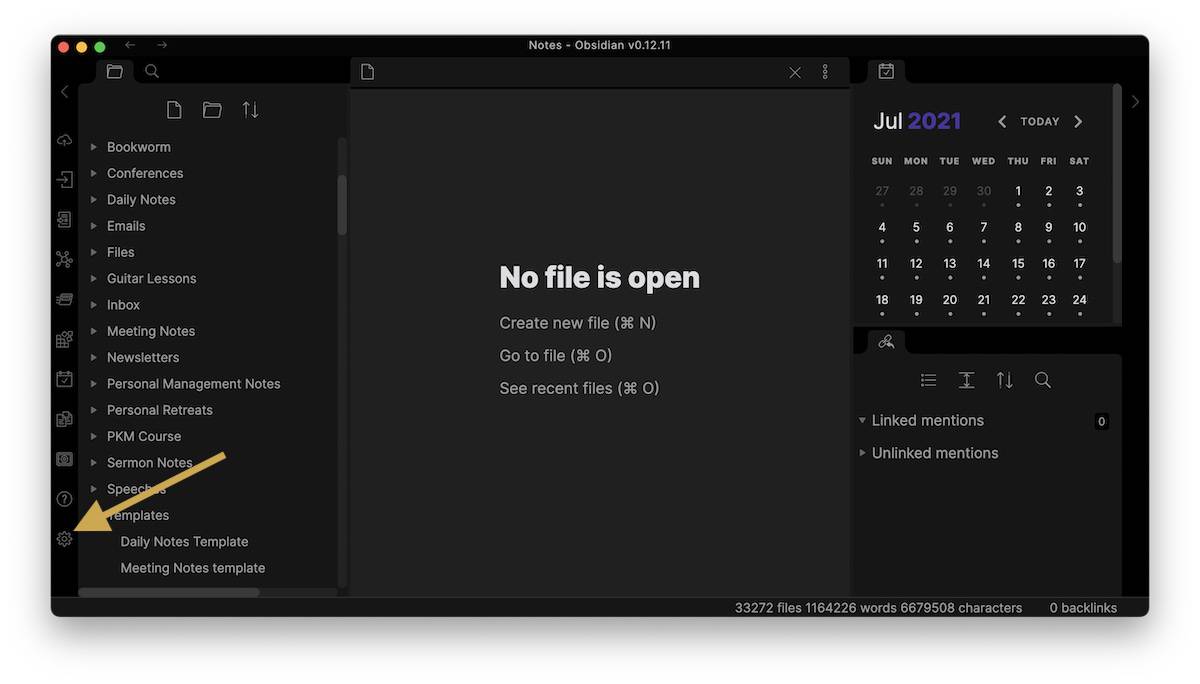The image size is (1200, 684).
Task: Click the file explorer horizontal scrollbar
Action: pyautogui.click(x=169, y=592)
